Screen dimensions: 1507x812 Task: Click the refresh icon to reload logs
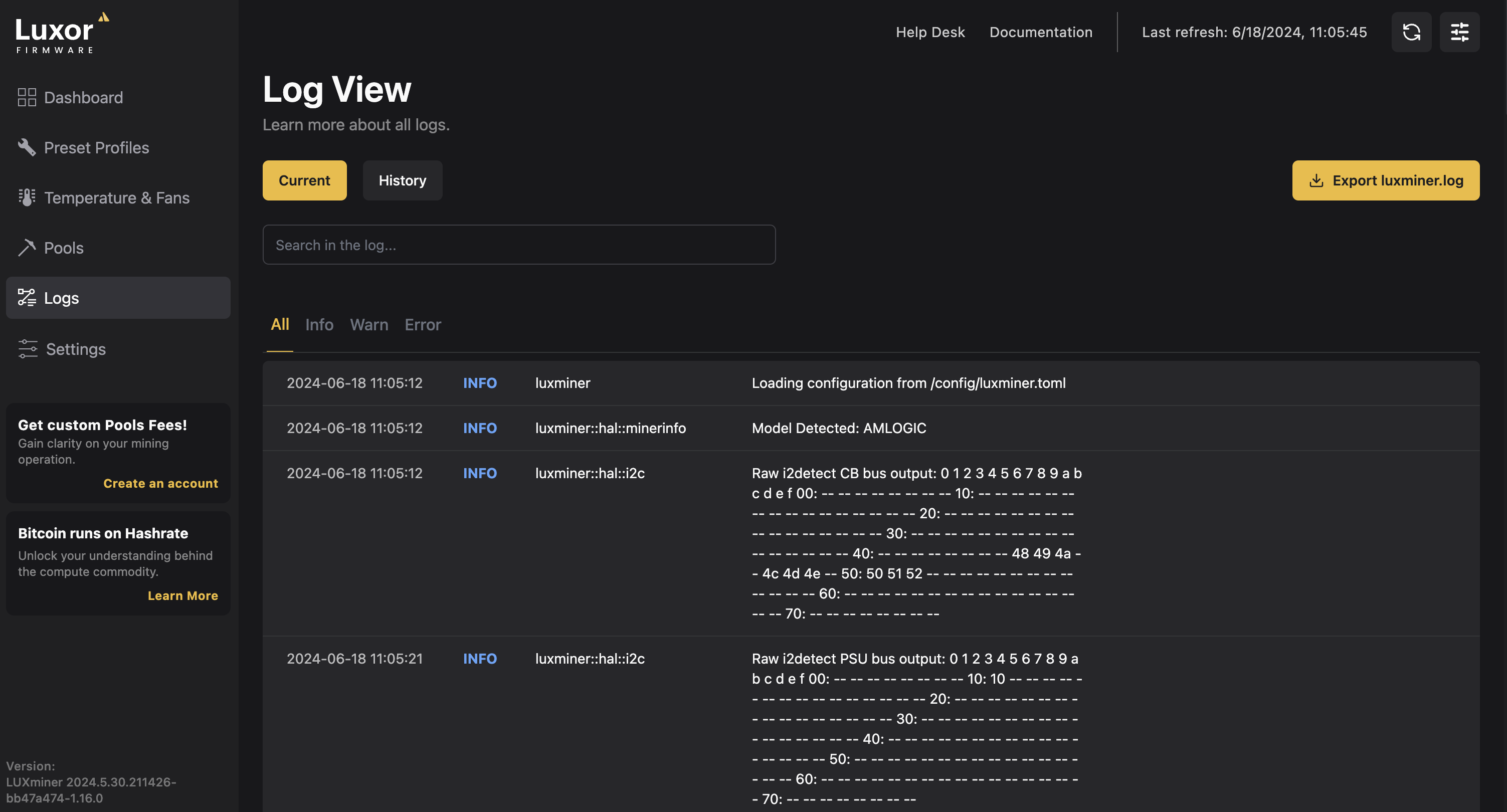pos(1411,32)
